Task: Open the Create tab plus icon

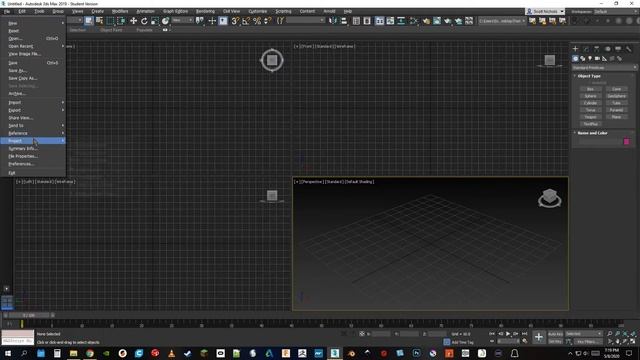Action: [x=576, y=49]
